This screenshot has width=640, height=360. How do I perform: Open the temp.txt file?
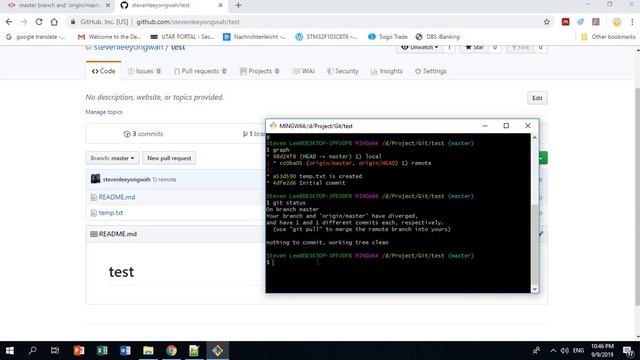point(111,213)
